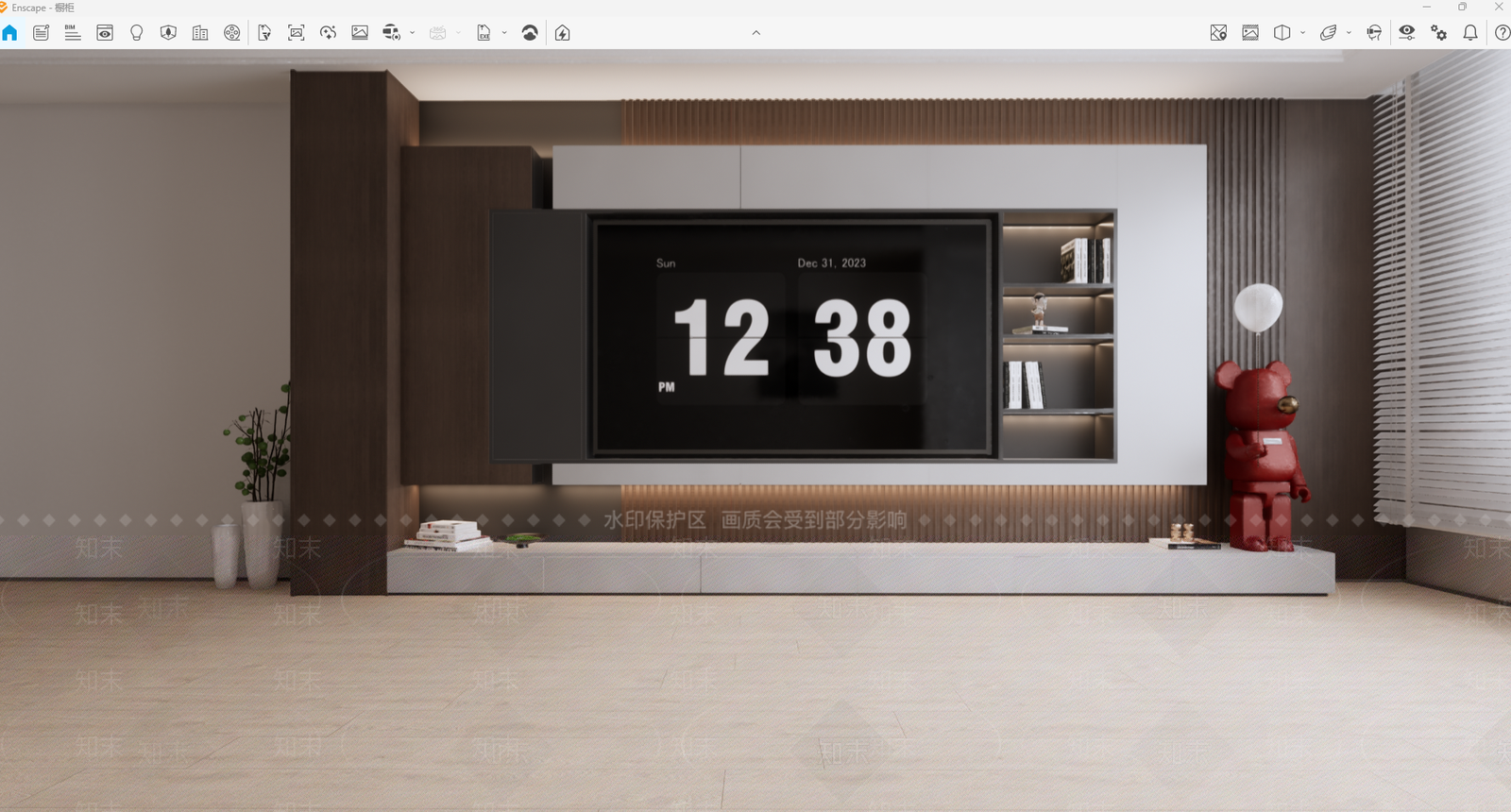Open the notifications bell
Image resolution: width=1511 pixels, height=812 pixels.
[x=1470, y=33]
